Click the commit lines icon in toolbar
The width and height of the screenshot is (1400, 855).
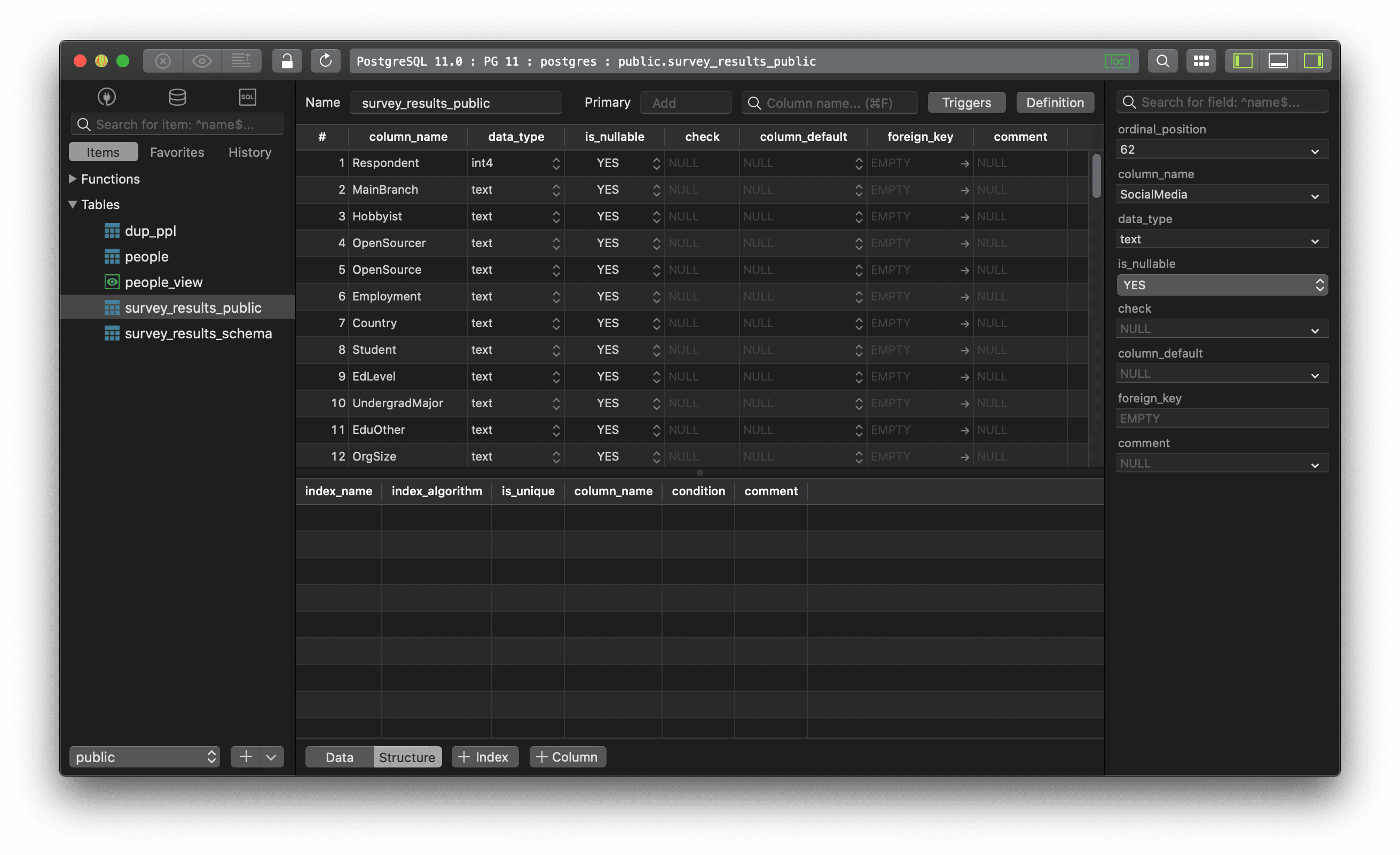pyautogui.click(x=241, y=61)
